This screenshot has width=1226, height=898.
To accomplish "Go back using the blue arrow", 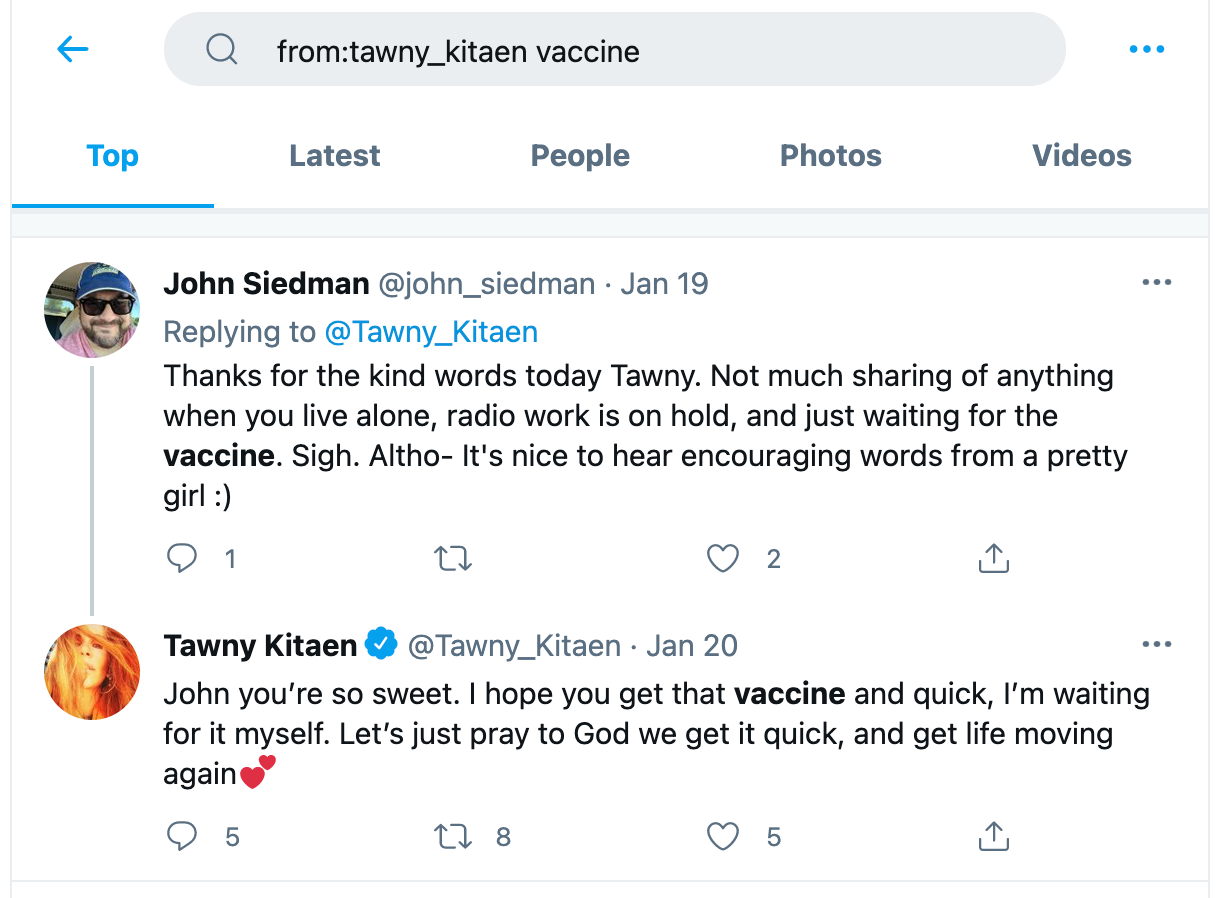I will 73,49.
